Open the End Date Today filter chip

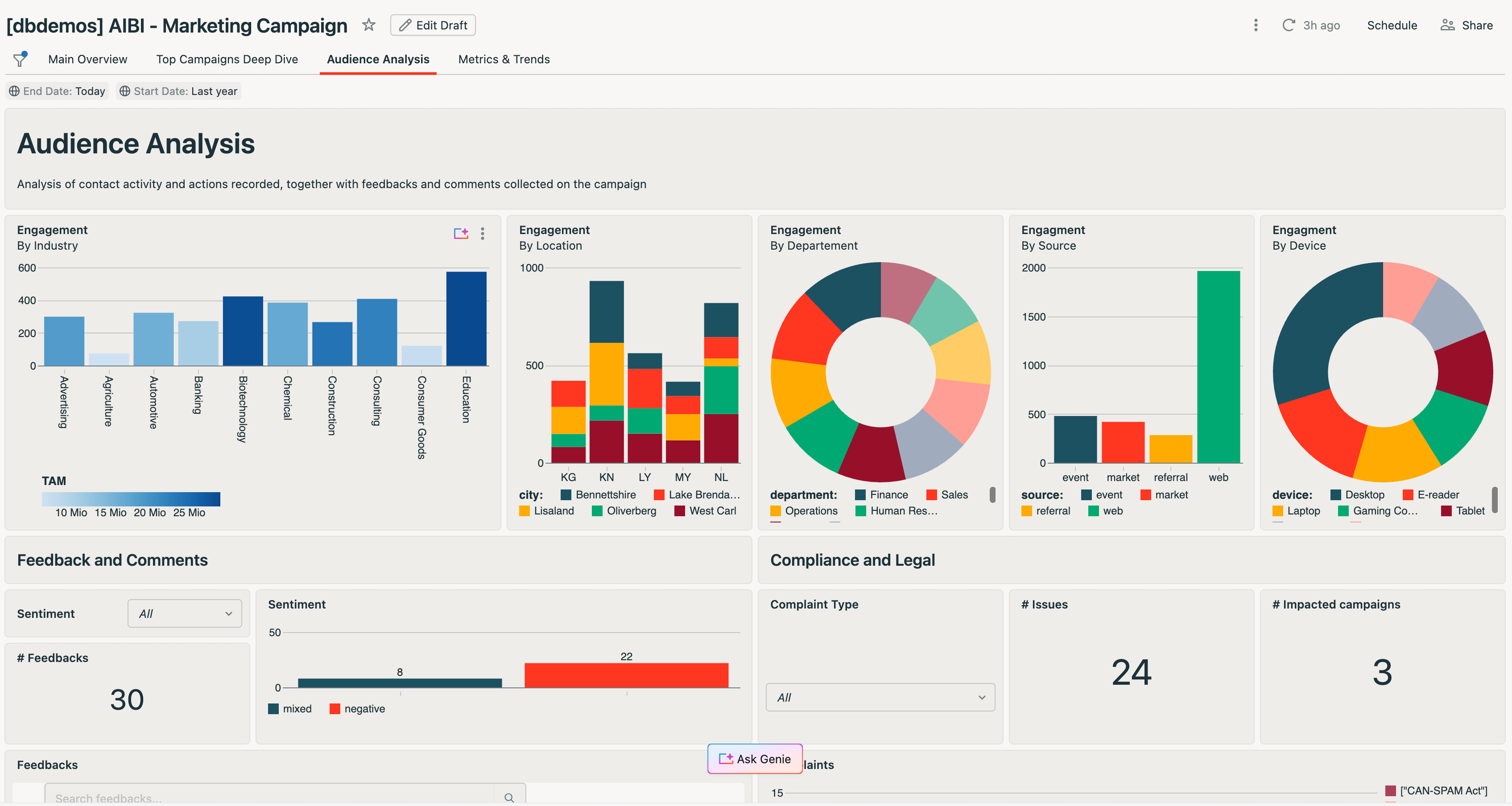[x=57, y=91]
